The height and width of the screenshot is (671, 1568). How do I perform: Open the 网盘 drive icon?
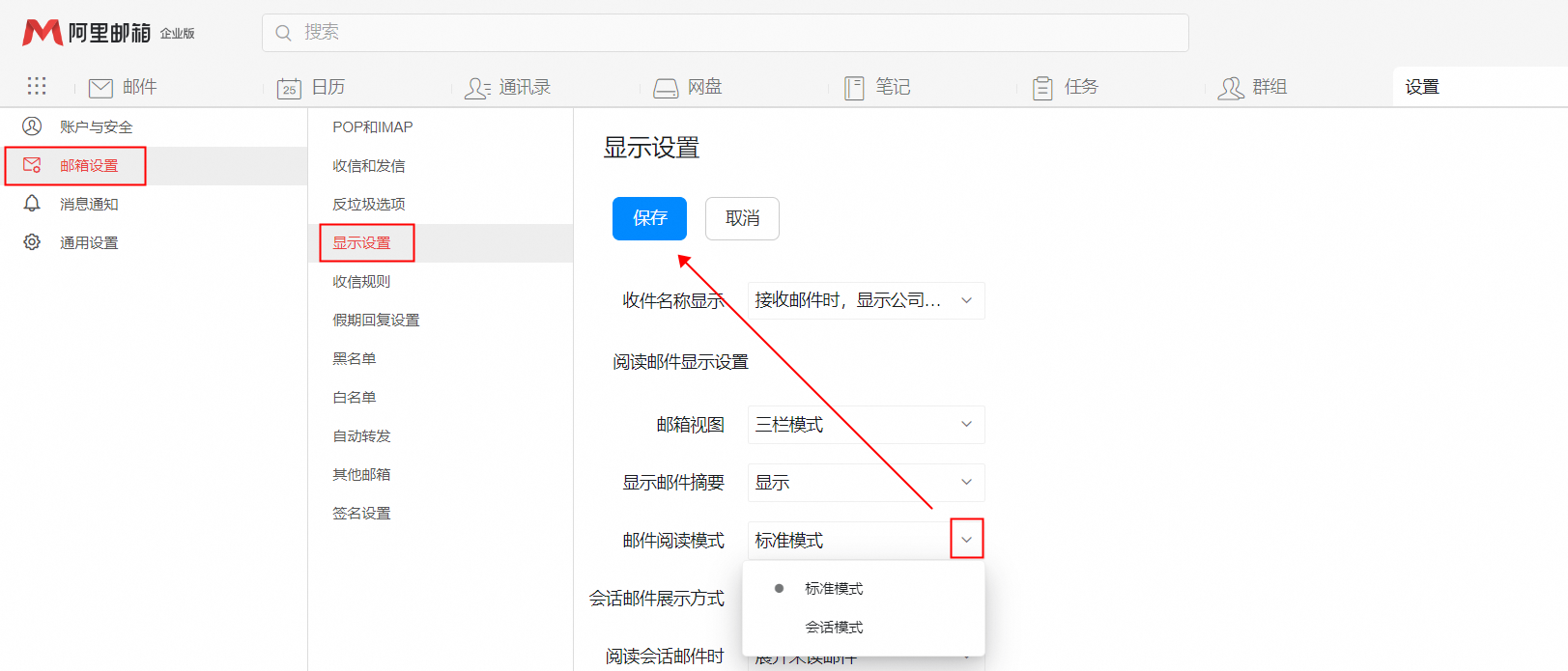[x=666, y=88]
